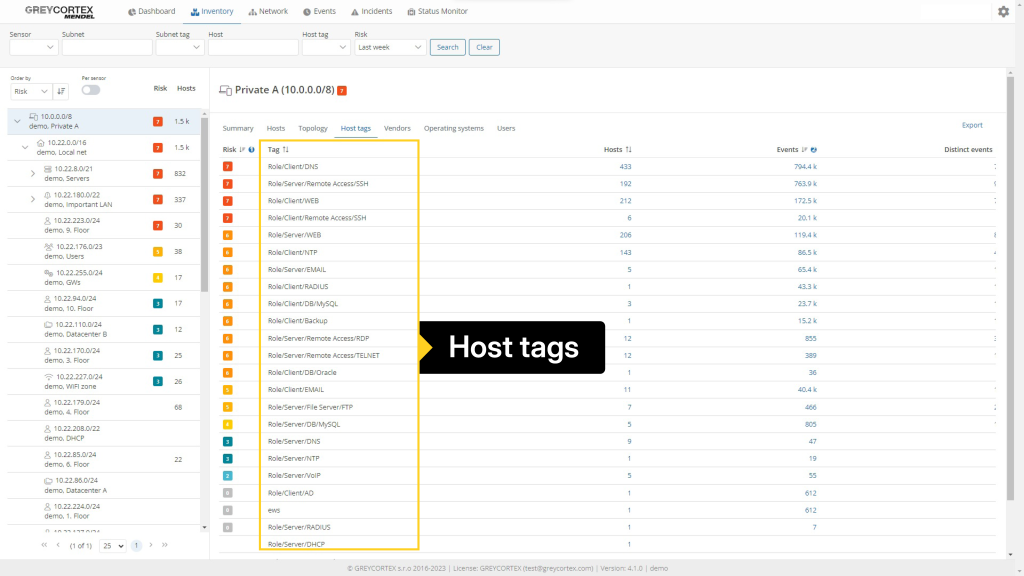Sort by Hosts column sort icon

pyautogui.click(x=628, y=149)
